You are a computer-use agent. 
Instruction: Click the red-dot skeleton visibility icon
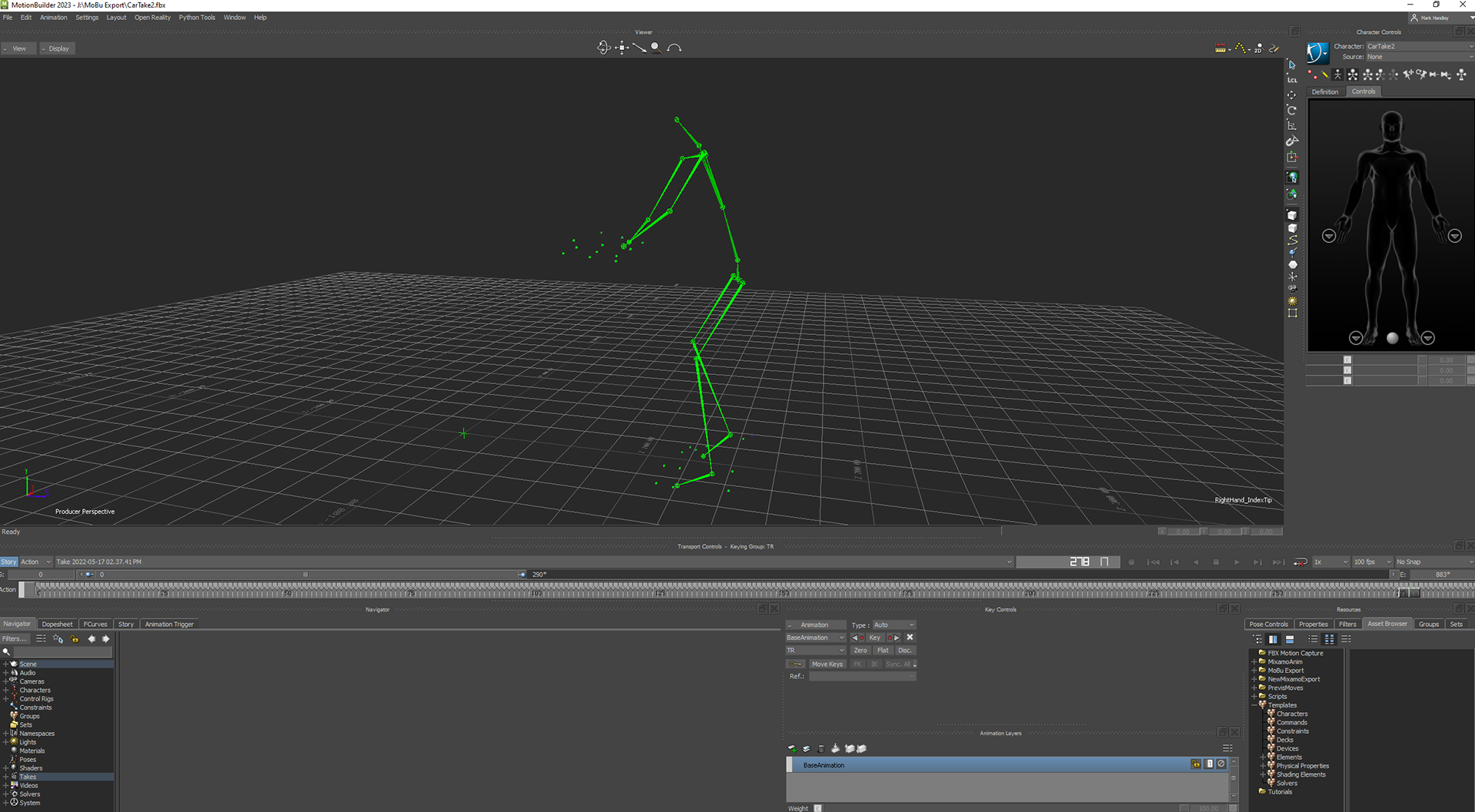coord(1311,75)
